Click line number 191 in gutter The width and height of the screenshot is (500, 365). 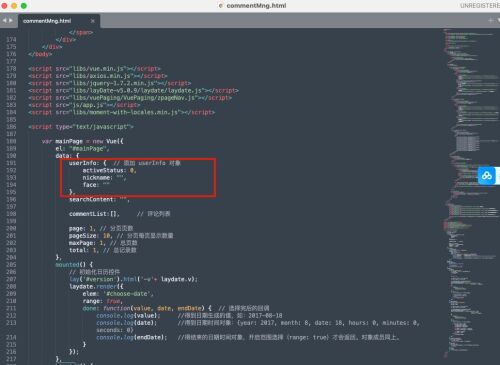11,163
